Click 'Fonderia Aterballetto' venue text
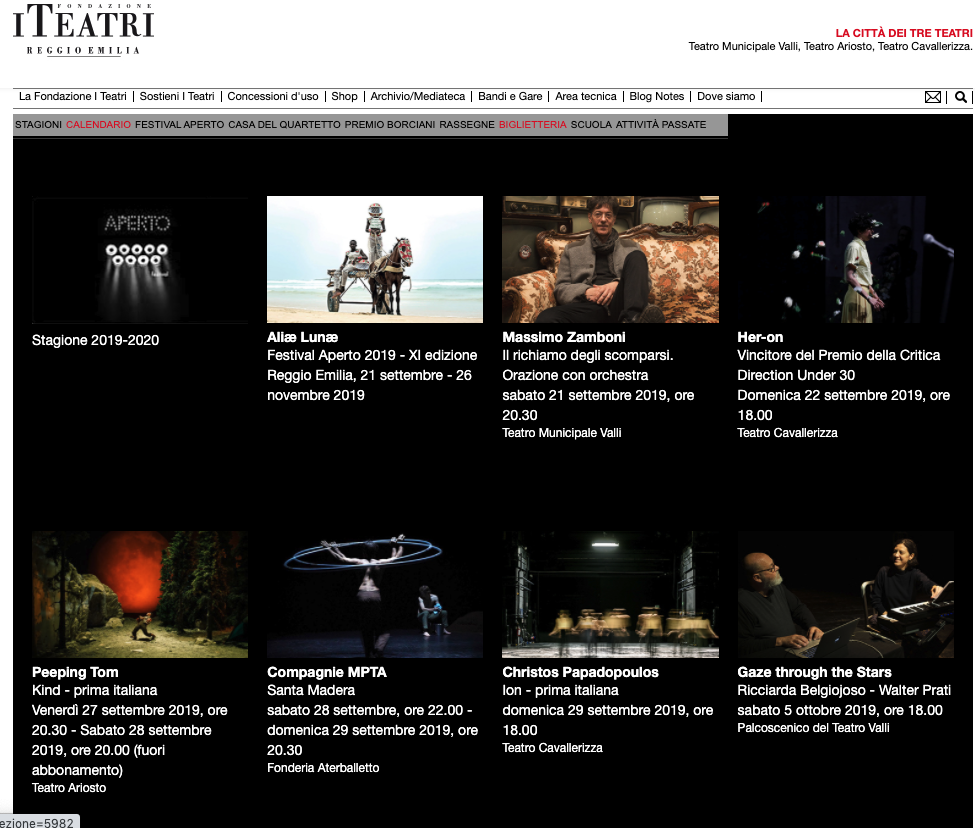 tap(323, 768)
